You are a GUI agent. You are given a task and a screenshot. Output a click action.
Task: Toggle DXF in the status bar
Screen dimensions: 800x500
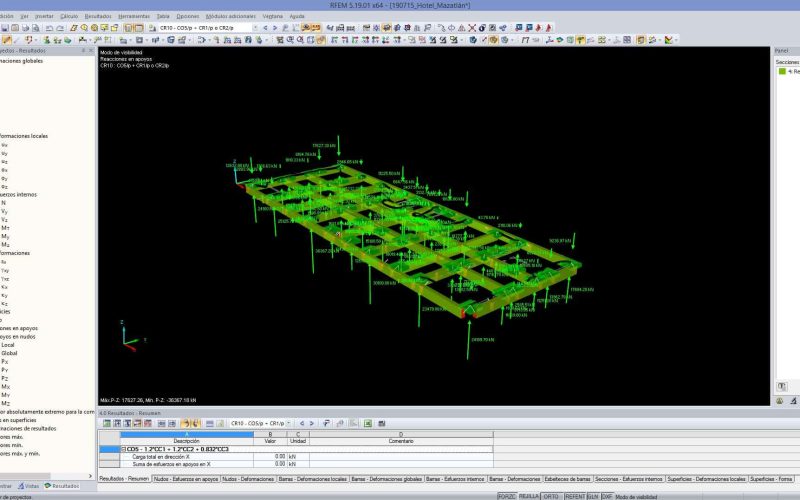coord(607,496)
